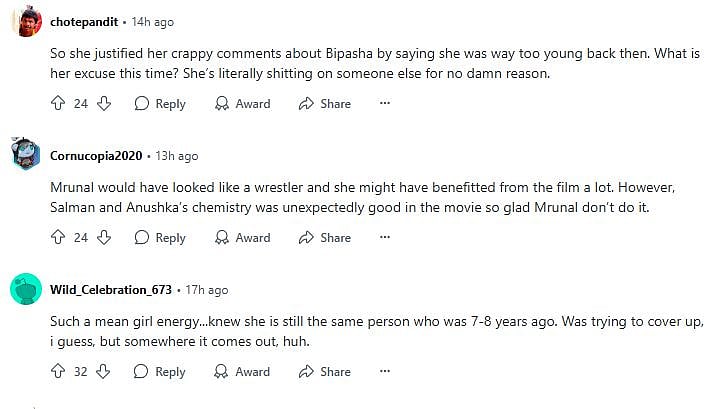Open the Wild_Celebration_673 user profile link
This screenshot has width=715, height=409.
click(x=111, y=290)
